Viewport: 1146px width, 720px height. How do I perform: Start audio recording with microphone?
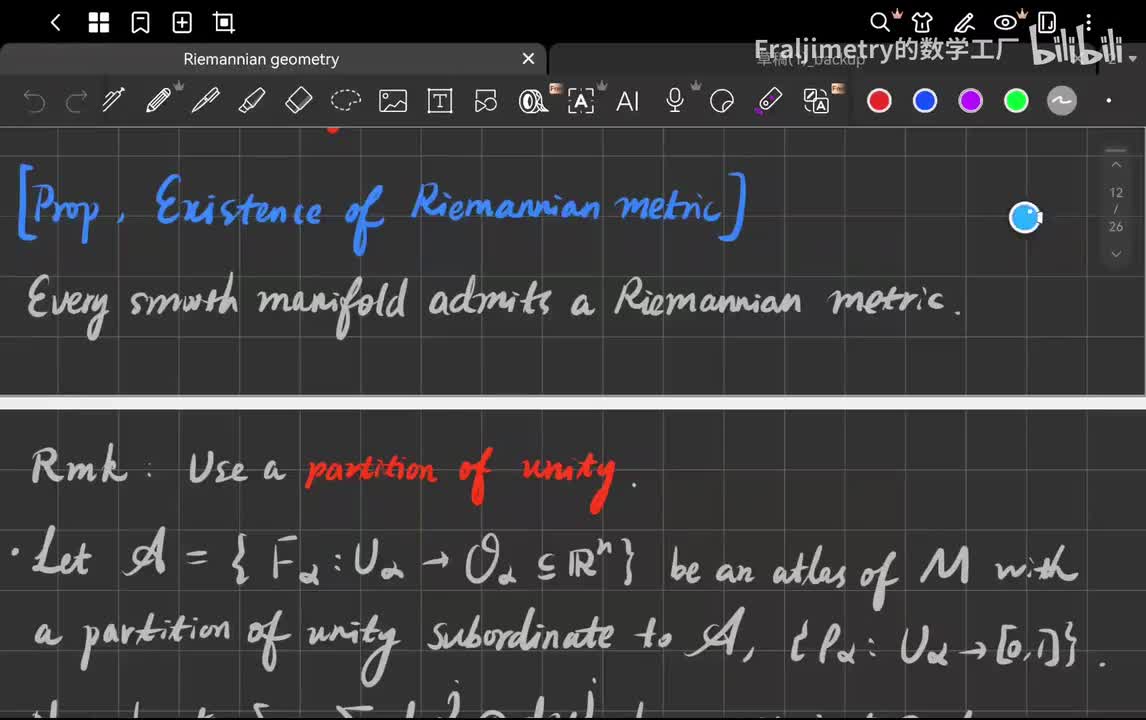tap(675, 100)
